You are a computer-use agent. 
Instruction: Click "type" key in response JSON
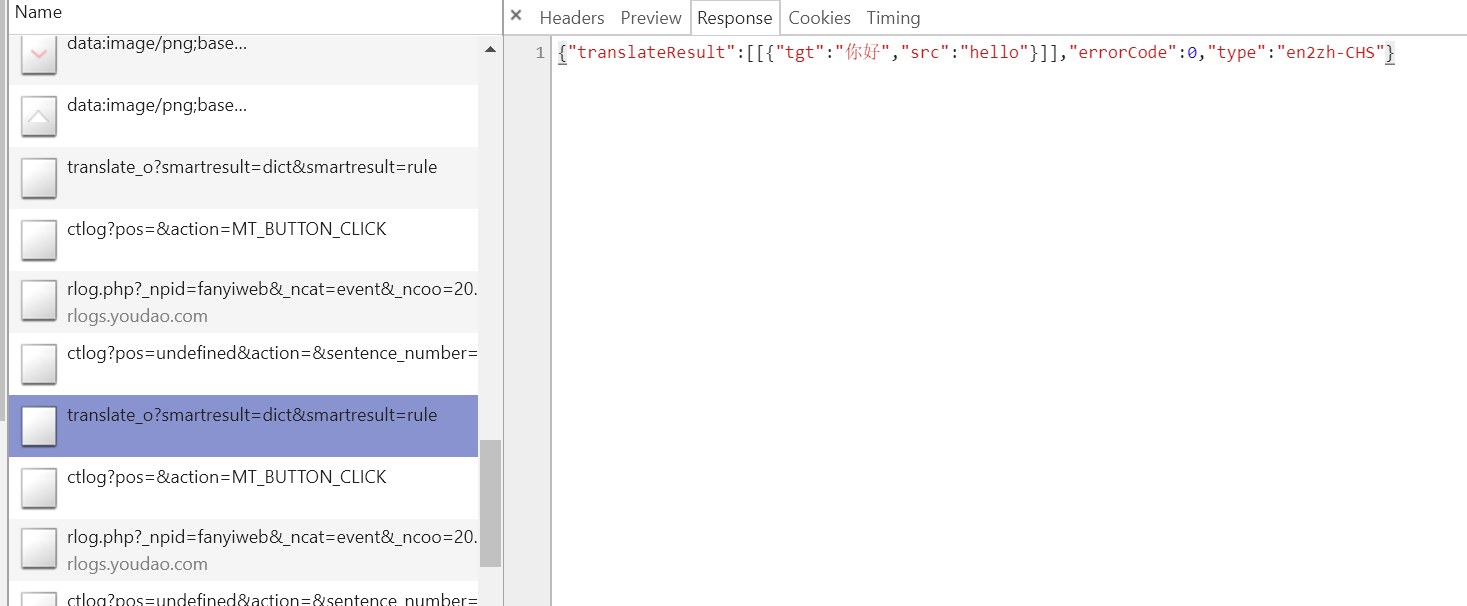[1236, 53]
